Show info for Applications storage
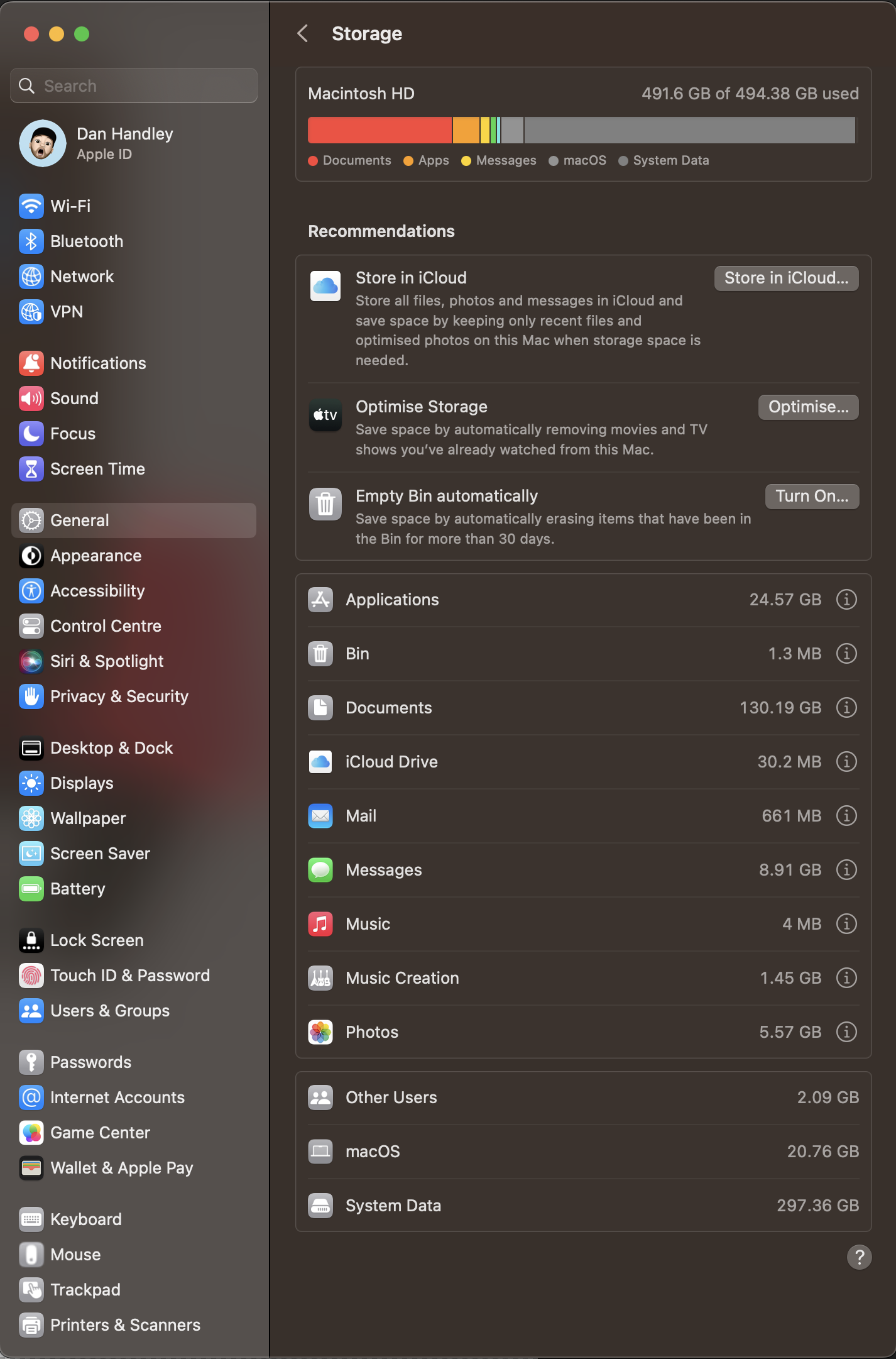The width and height of the screenshot is (896, 1359). coord(846,599)
